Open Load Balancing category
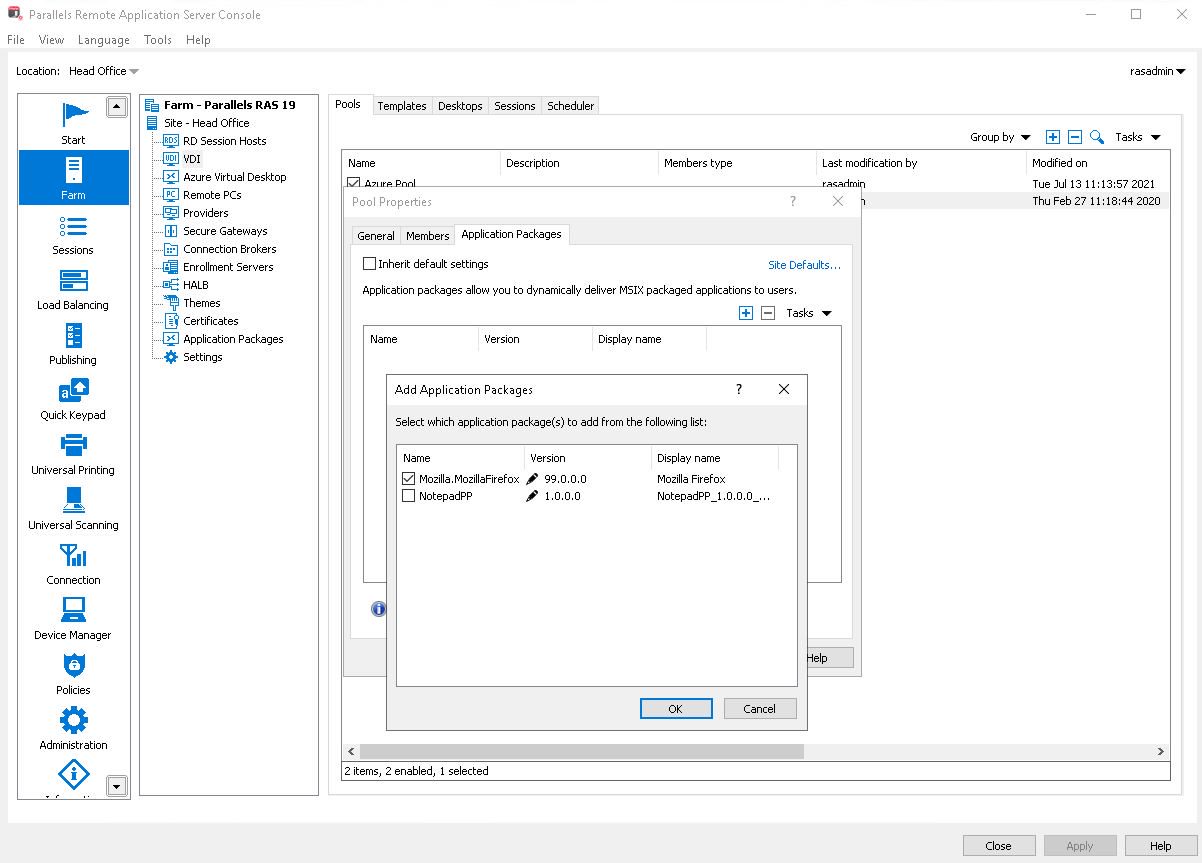Screen dimensions: 1202x863 pyautogui.click(x=73, y=288)
